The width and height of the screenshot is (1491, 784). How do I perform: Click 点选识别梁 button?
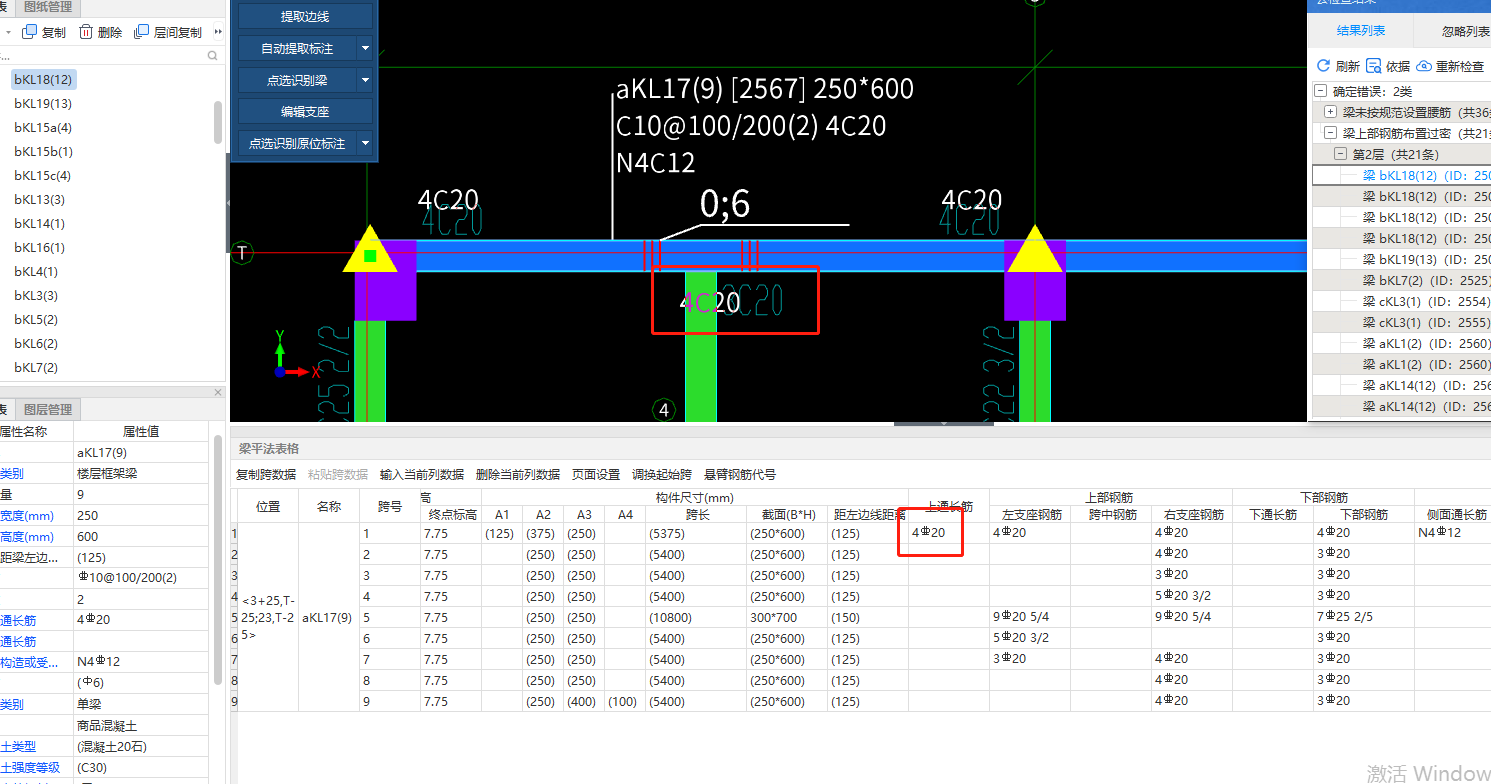[297, 80]
